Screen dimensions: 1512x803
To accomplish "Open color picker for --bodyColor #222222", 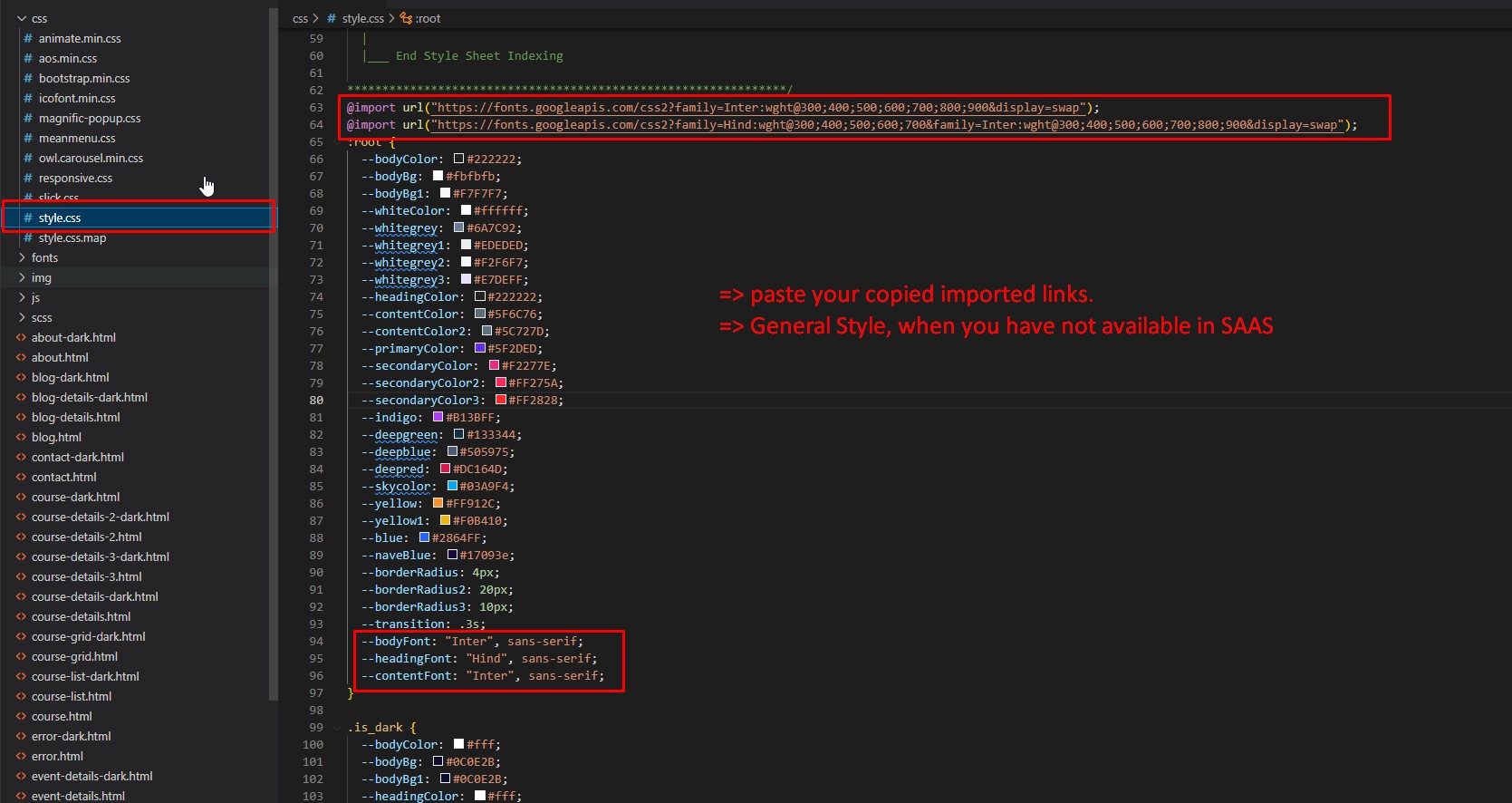I will pyautogui.click(x=458, y=159).
